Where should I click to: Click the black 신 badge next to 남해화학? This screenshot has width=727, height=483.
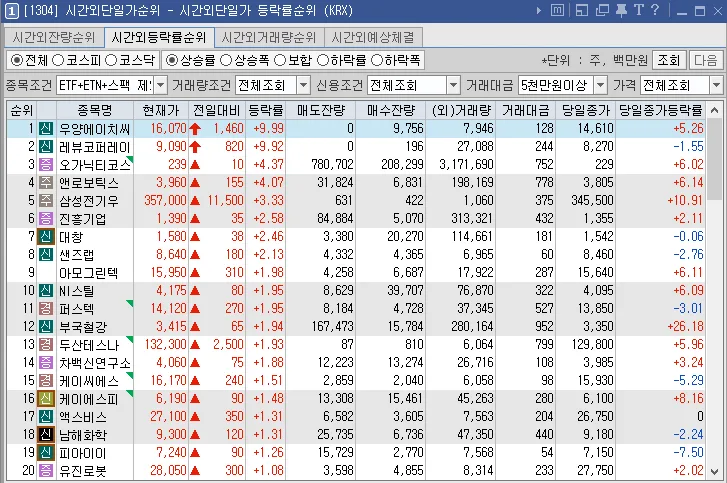pos(45,435)
